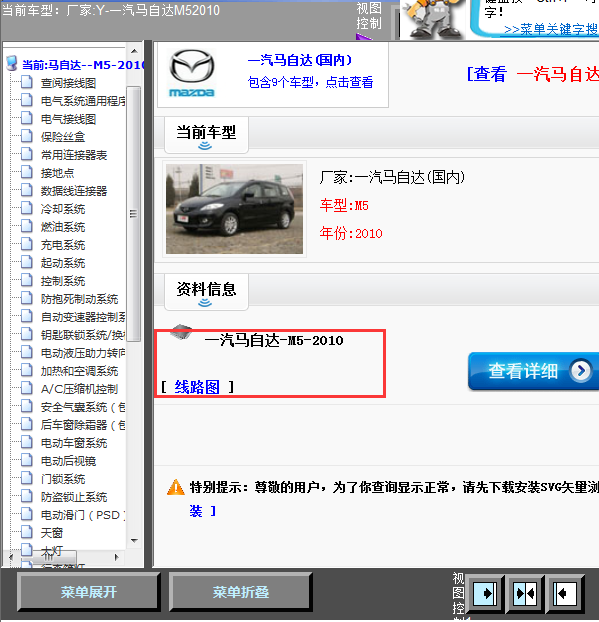Click the document icon beside 控制系统
The image size is (599, 622).
tap(27, 280)
